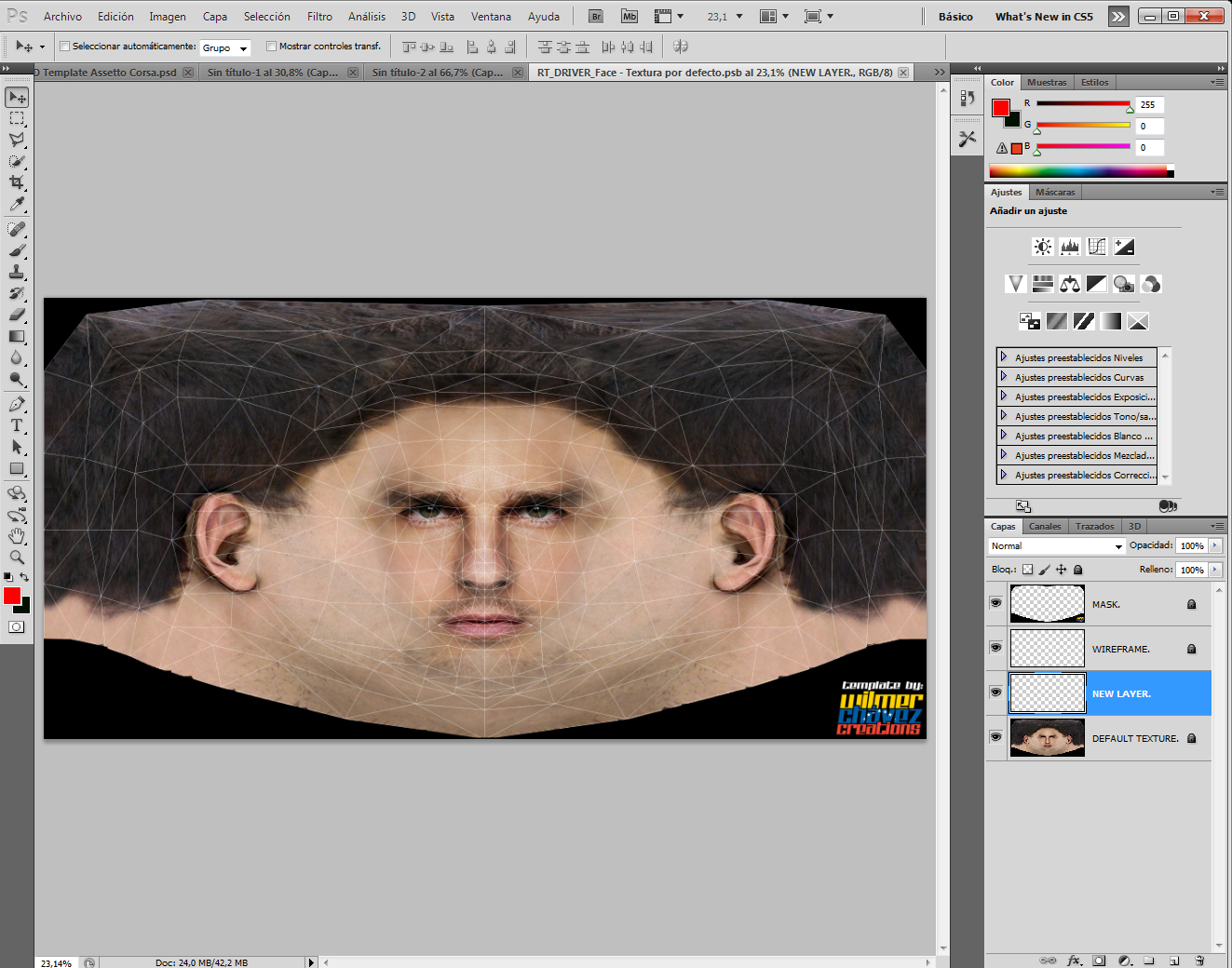Select the DEFAULT TEXTURE. layer thumbnail

(x=1048, y=738)
